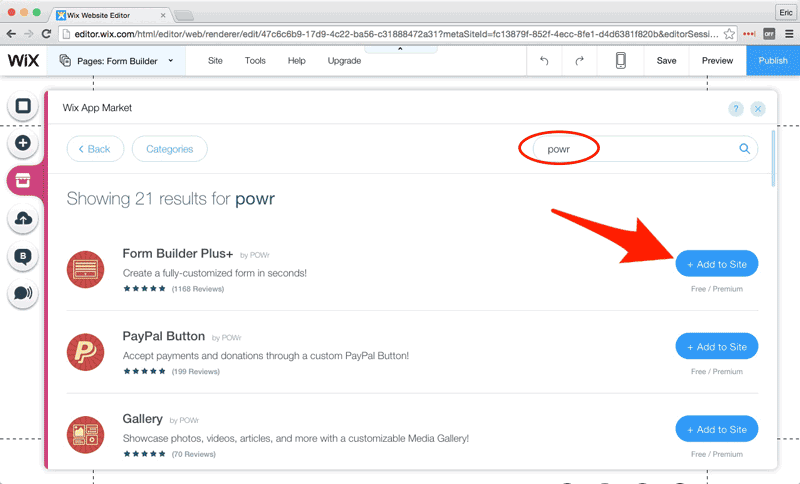
Task: Click the App Market vertical scrollbar
Action: pos(773,158)
